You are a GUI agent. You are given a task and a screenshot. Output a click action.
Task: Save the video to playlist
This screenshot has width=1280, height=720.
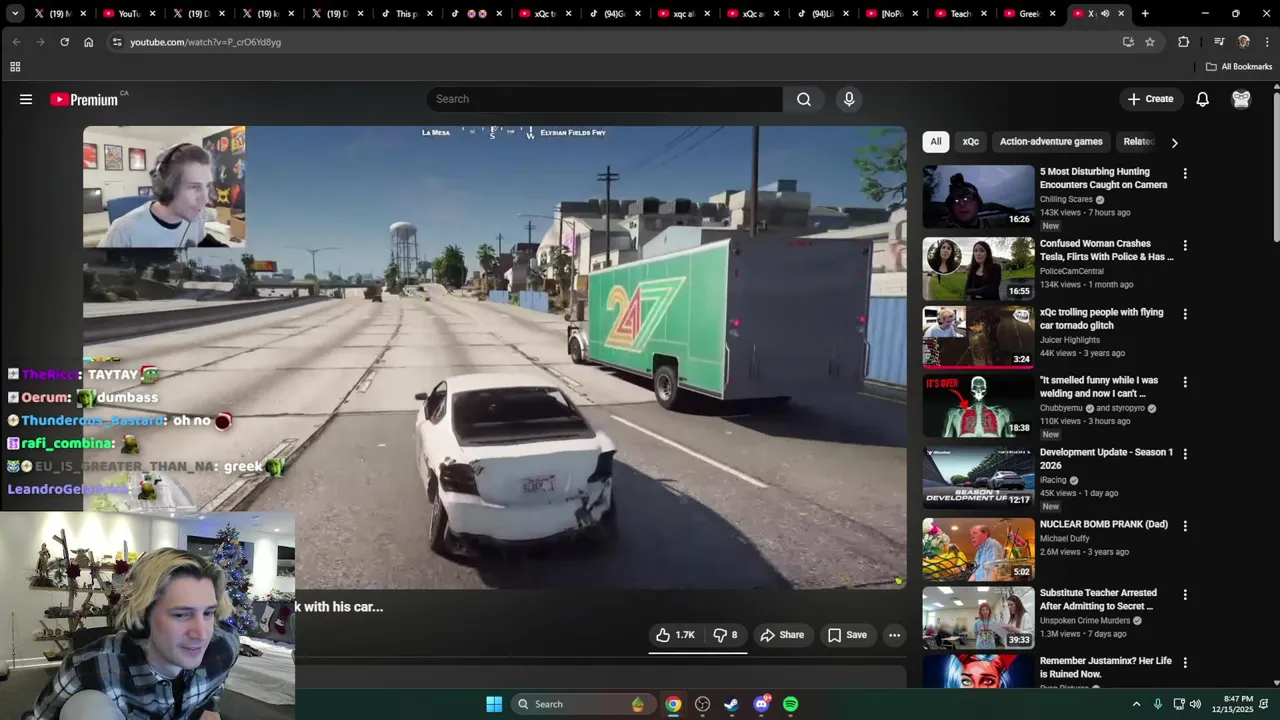pos(847,635)
